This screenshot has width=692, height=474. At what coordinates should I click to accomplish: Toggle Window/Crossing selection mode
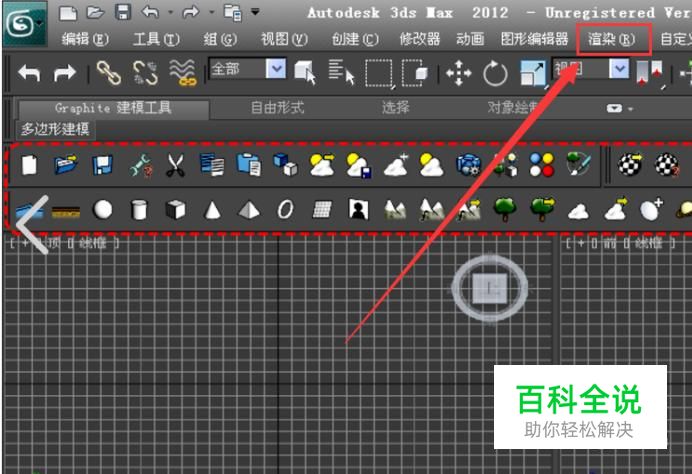[415, 73]
